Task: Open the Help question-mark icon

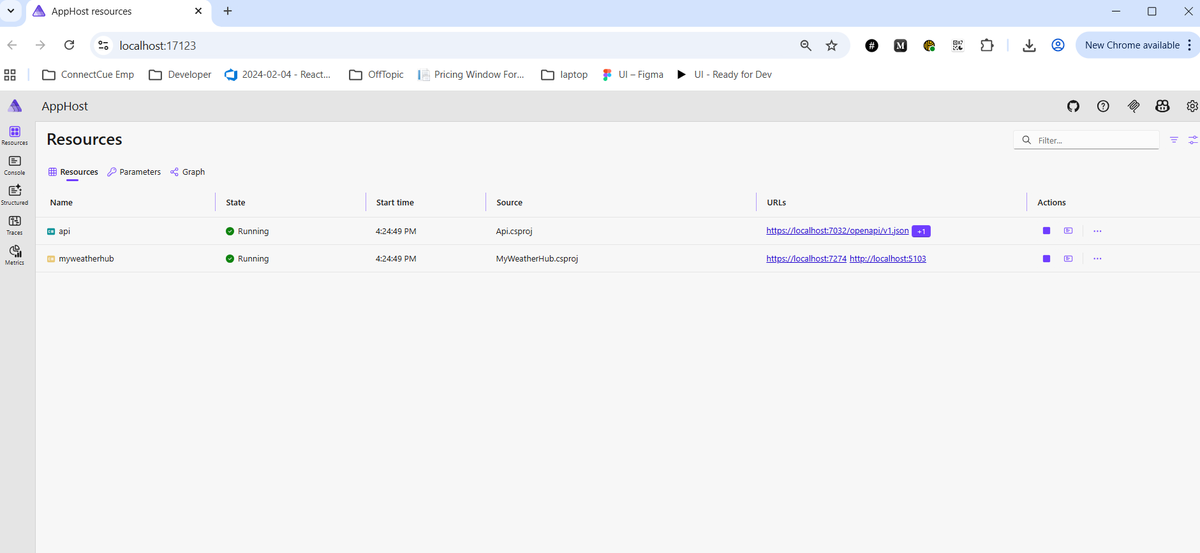Action: tap(1103, 106)
